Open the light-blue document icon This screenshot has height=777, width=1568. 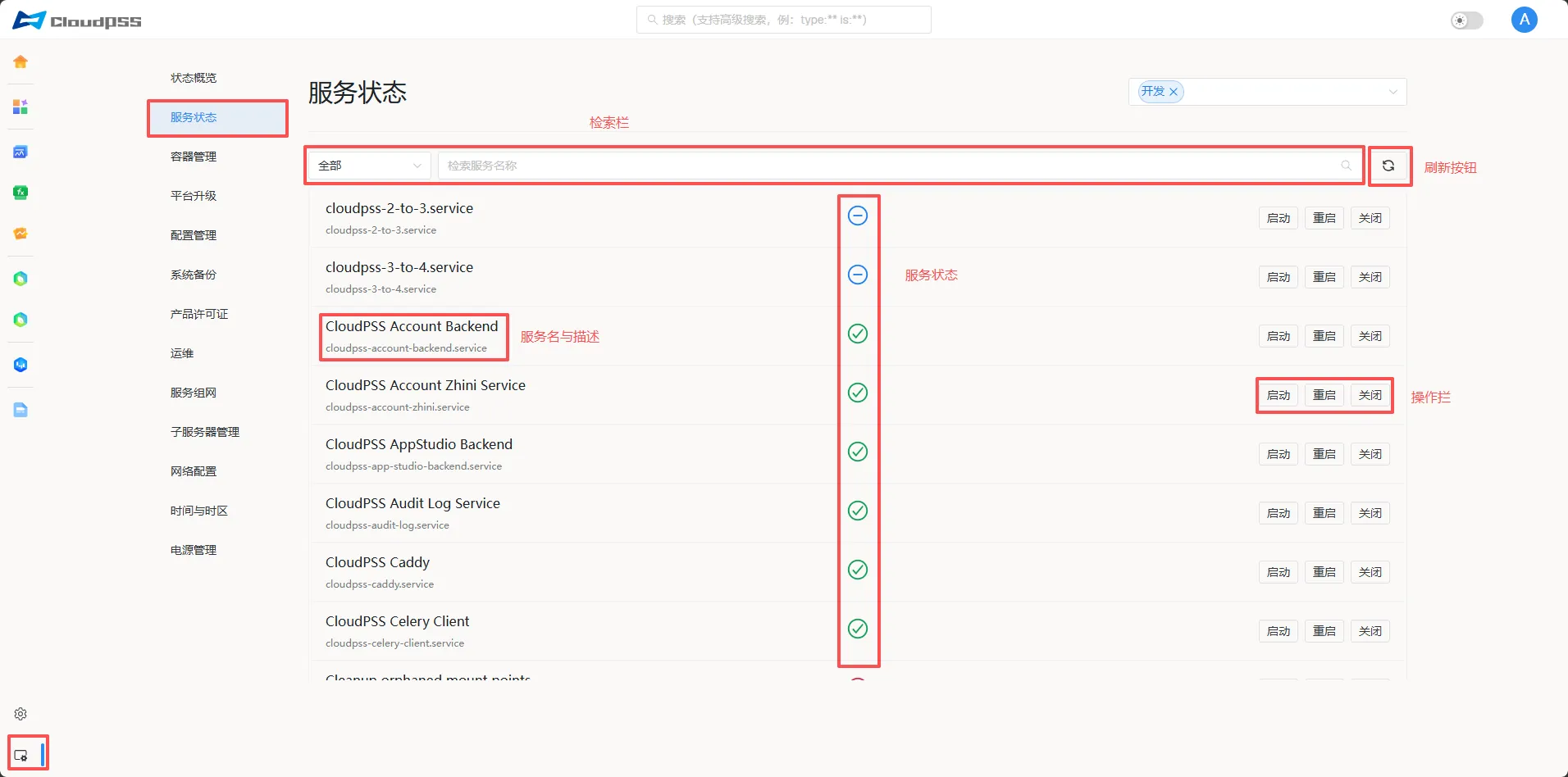pyautogui.click(x=21, y=410)
